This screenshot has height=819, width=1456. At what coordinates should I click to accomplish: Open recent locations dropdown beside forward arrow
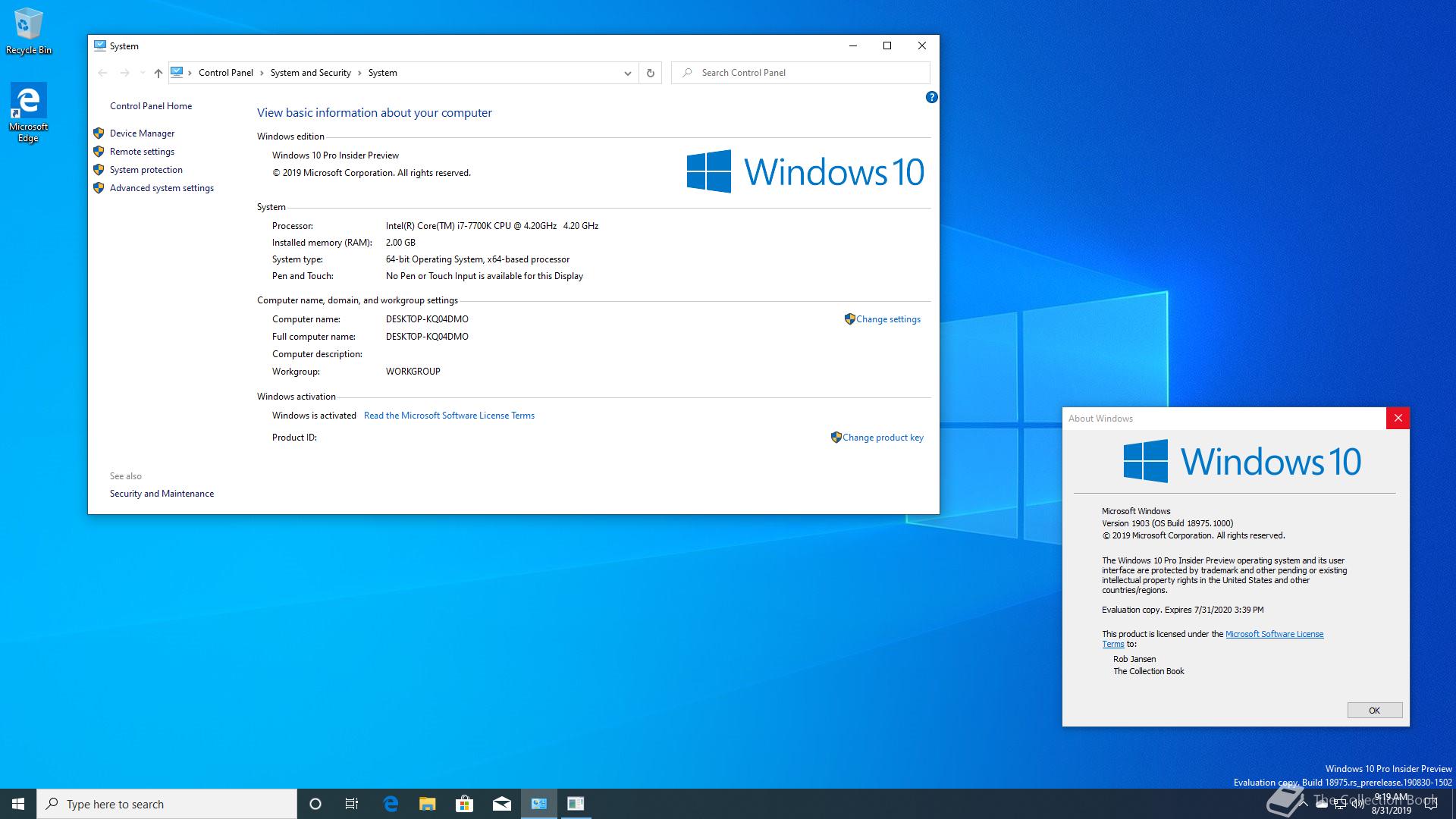(142, 73)
